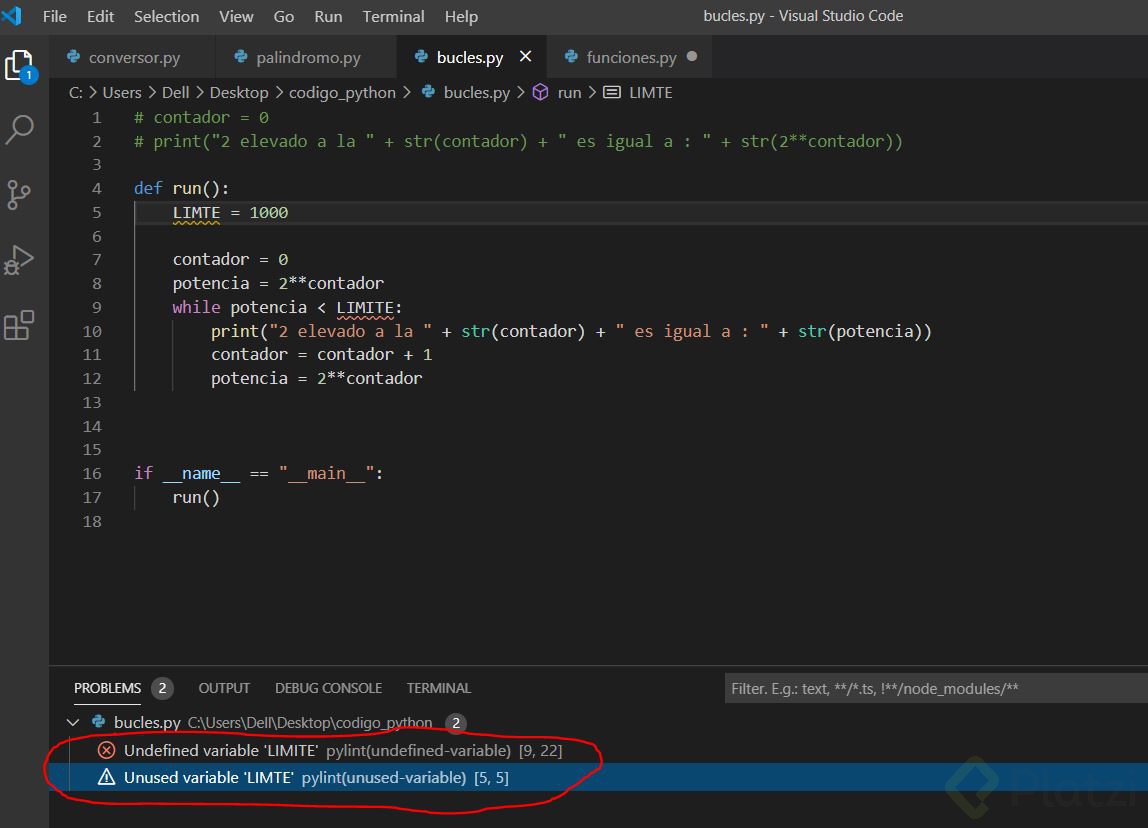Click the LIMTE variable symbol in breadcrumb
Screen dimensions: 1148x828
point(612,92)
